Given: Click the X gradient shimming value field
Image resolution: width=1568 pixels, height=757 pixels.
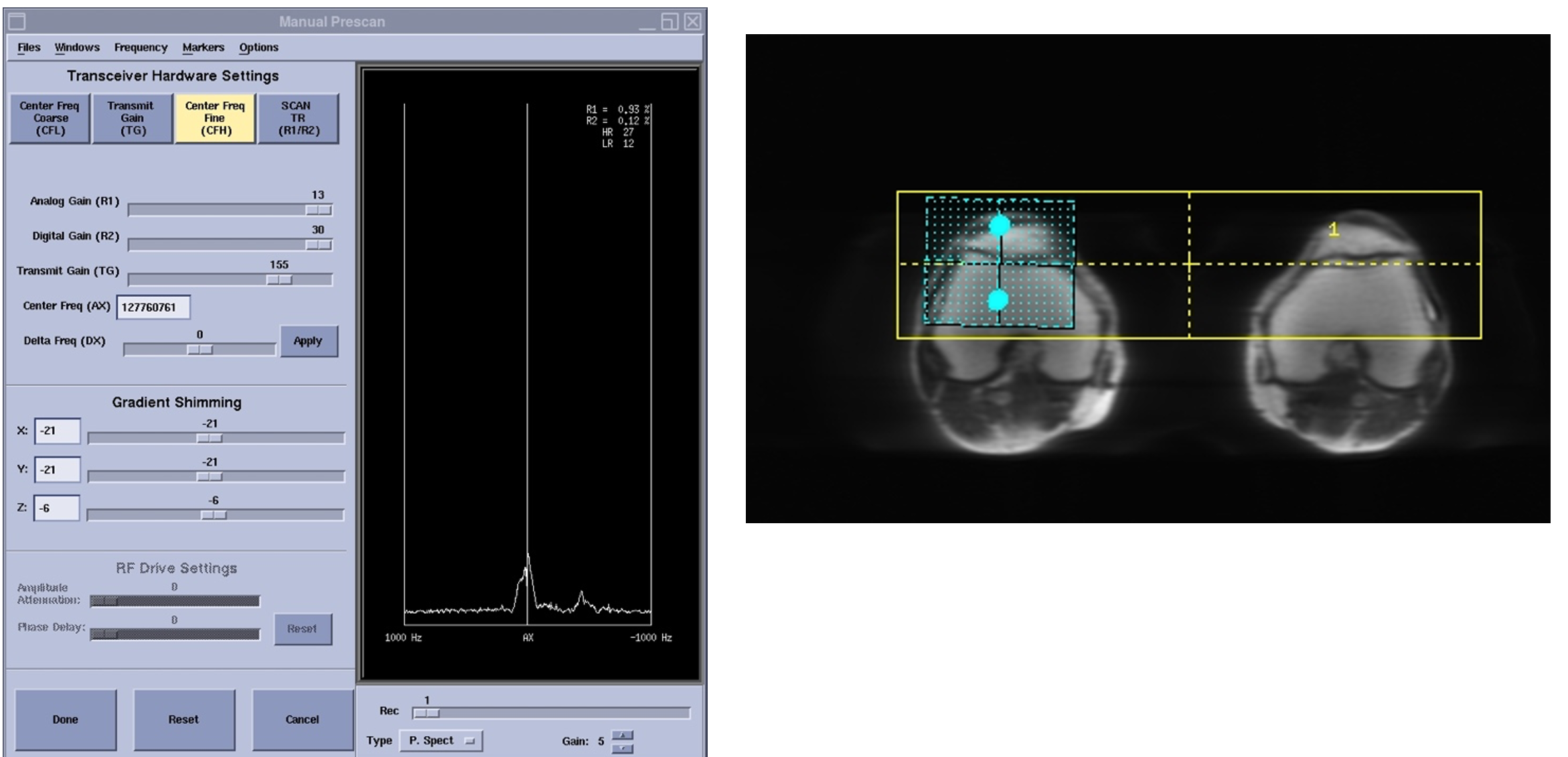Looking at the screenshot, I should coord(57,431).
